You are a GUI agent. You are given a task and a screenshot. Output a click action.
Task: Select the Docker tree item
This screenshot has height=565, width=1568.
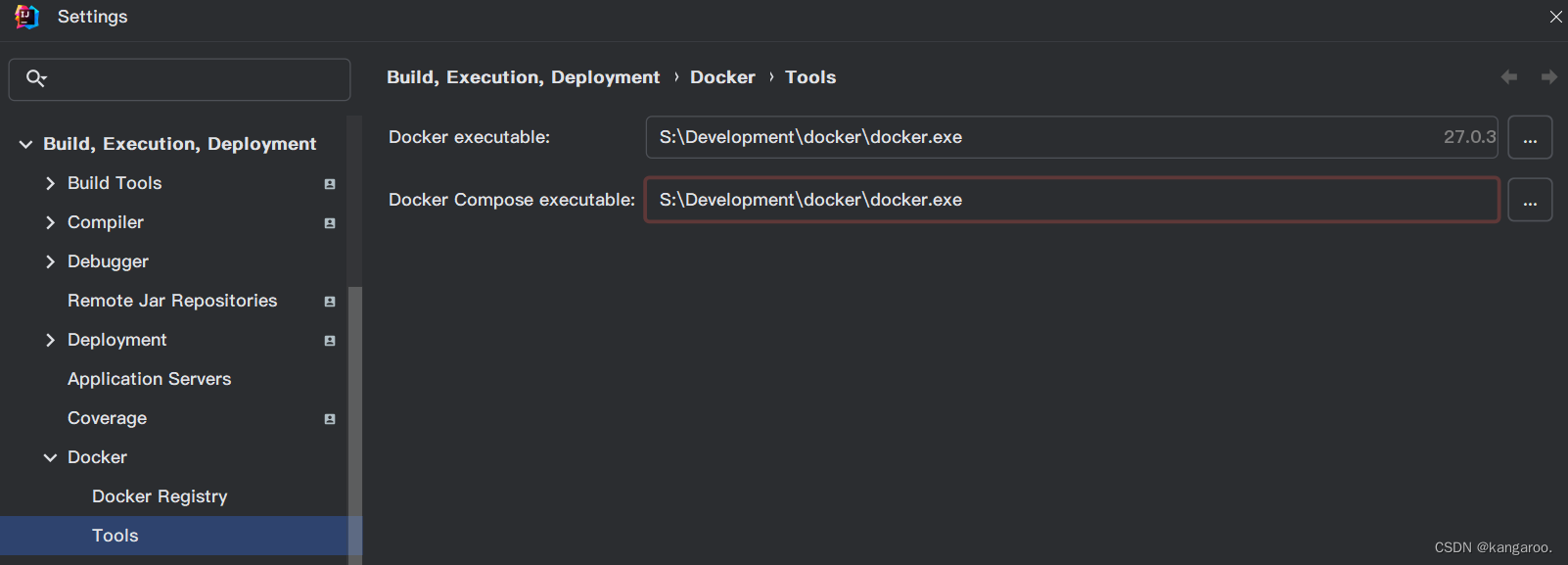click(x=97, y=457)
